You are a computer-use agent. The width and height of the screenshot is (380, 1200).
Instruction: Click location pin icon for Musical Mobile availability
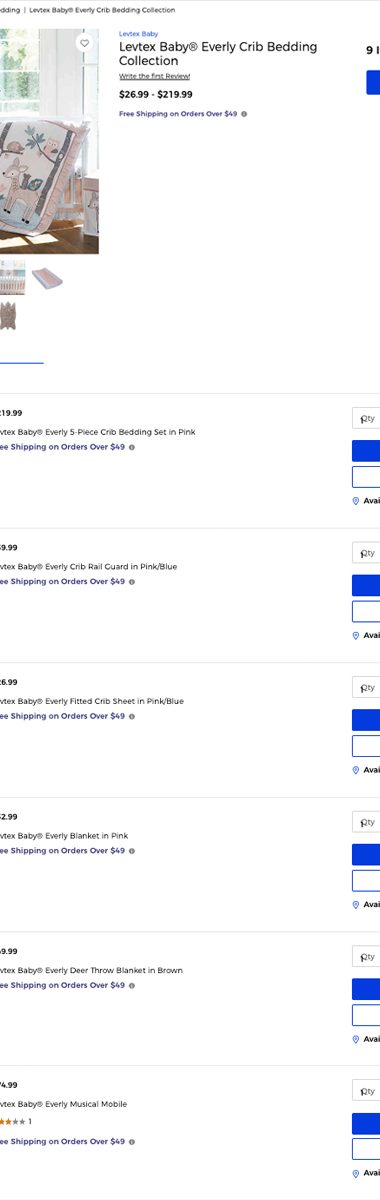[x=356, y=1173]
